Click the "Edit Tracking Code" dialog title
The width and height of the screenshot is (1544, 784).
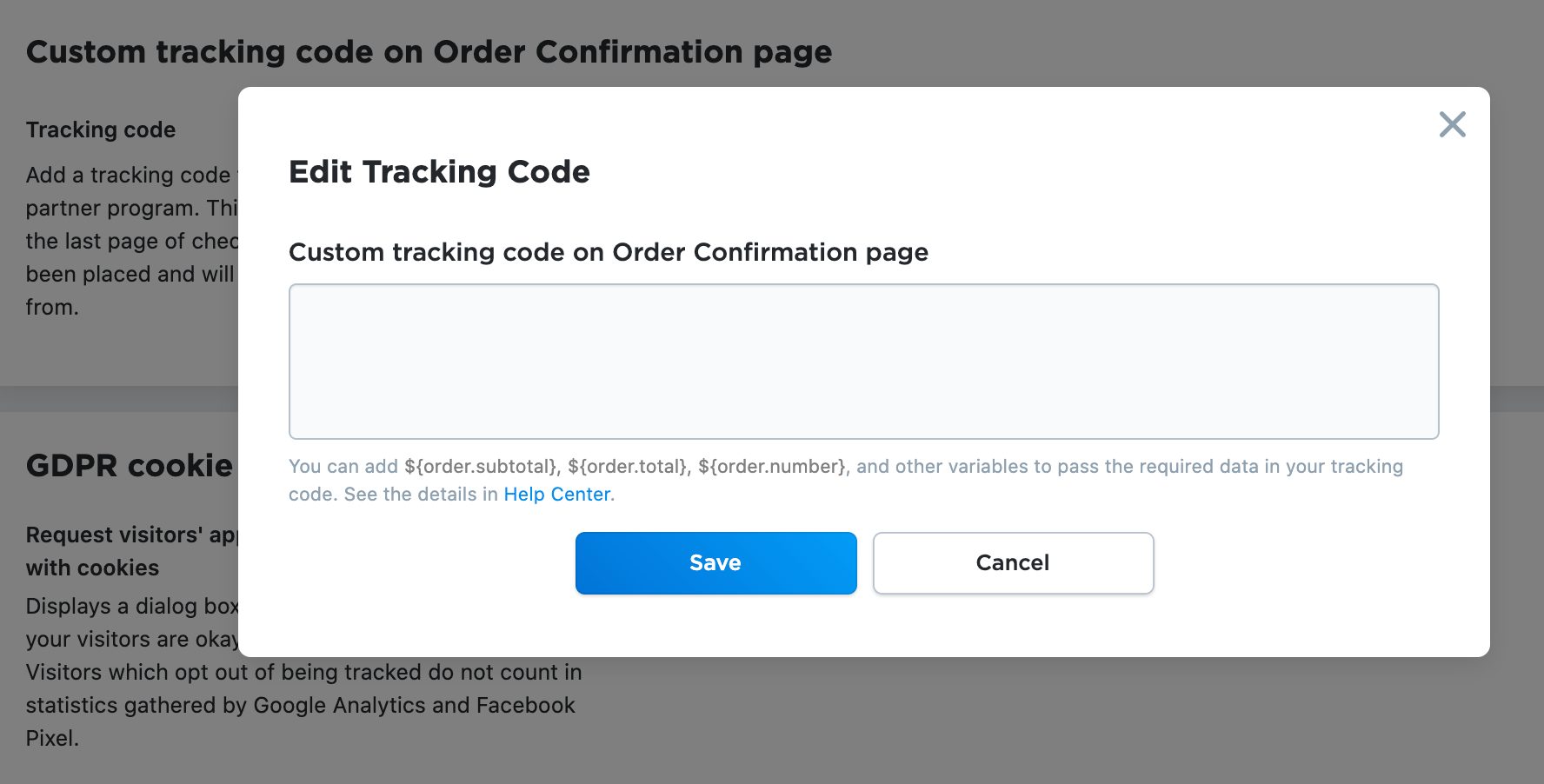coord(439,172)
